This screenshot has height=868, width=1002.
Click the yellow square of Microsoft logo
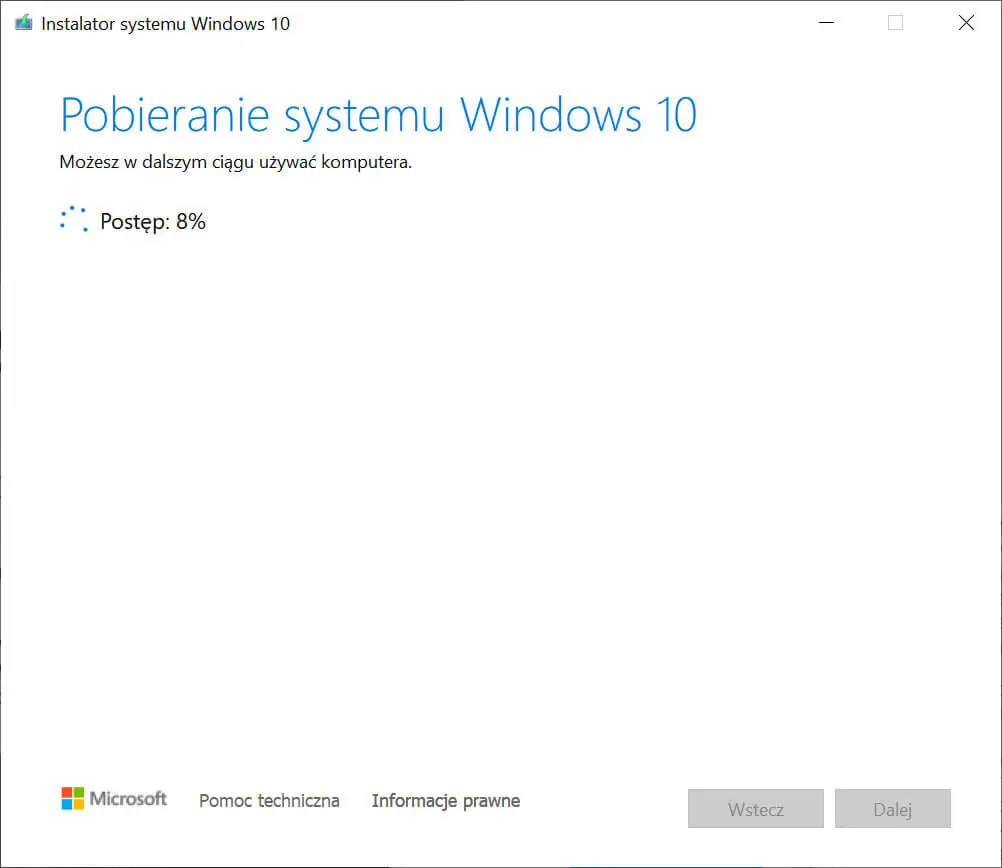79,804
